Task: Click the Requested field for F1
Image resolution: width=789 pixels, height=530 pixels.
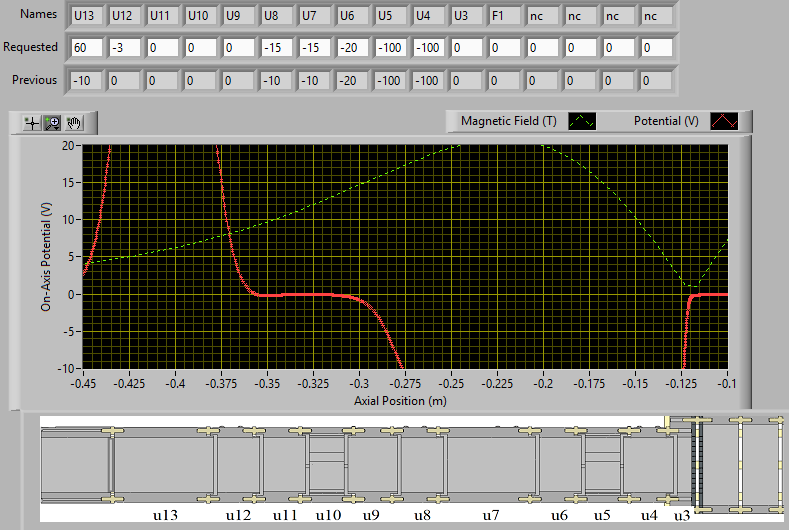Action: [505, 48]
